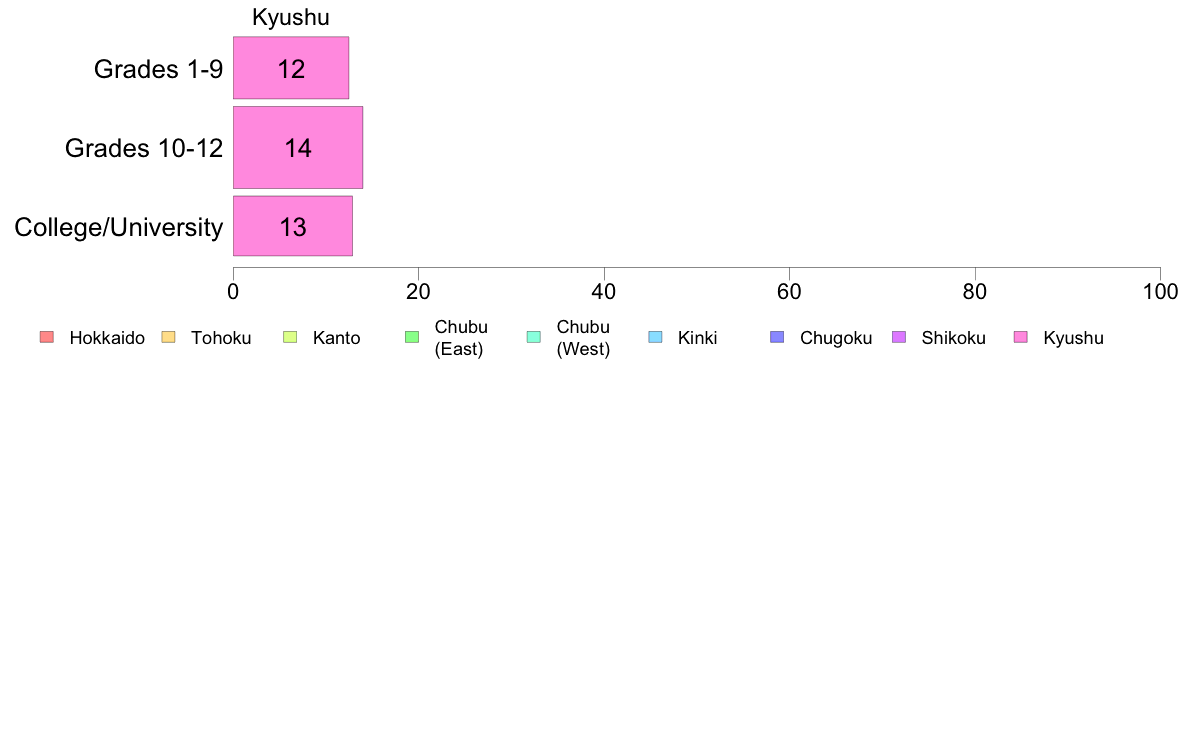Screen dimensions: 1188x736
Task: Click the Shikoku purple legend swatch
Action: (x=899, y=337)
